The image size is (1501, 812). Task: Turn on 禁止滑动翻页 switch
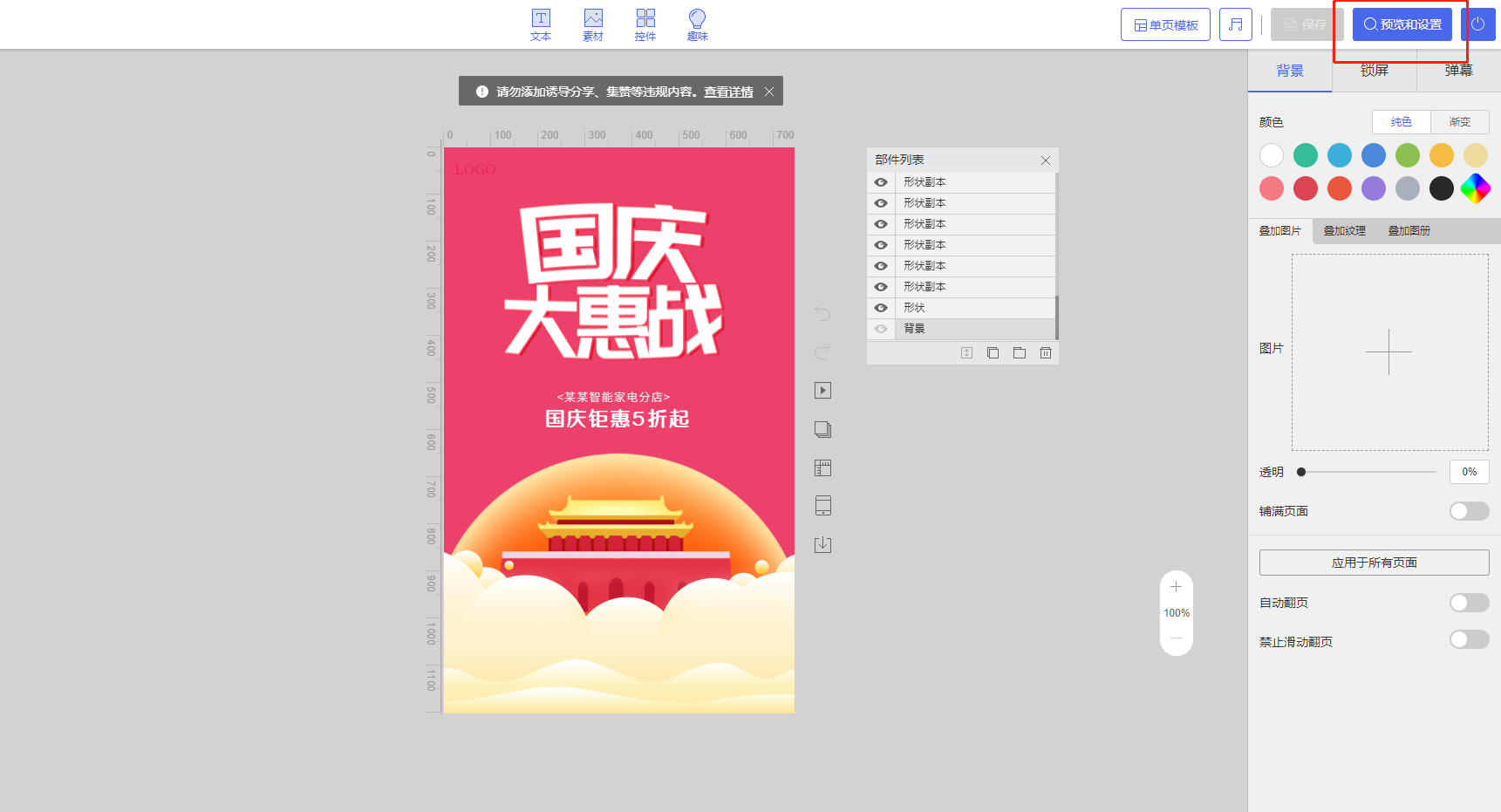click(x=1469, y=640)
